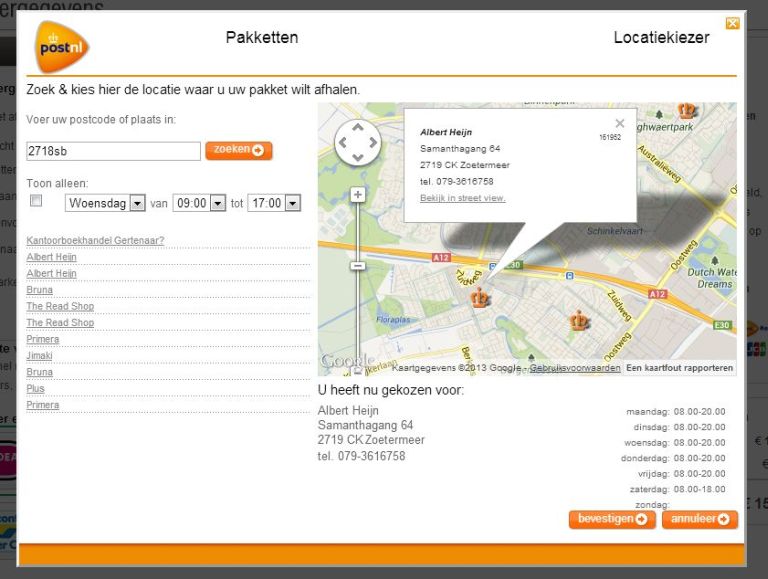768x579 pixels.
Task: Pan the map left with the arrow
Action: tap(343, 143)
